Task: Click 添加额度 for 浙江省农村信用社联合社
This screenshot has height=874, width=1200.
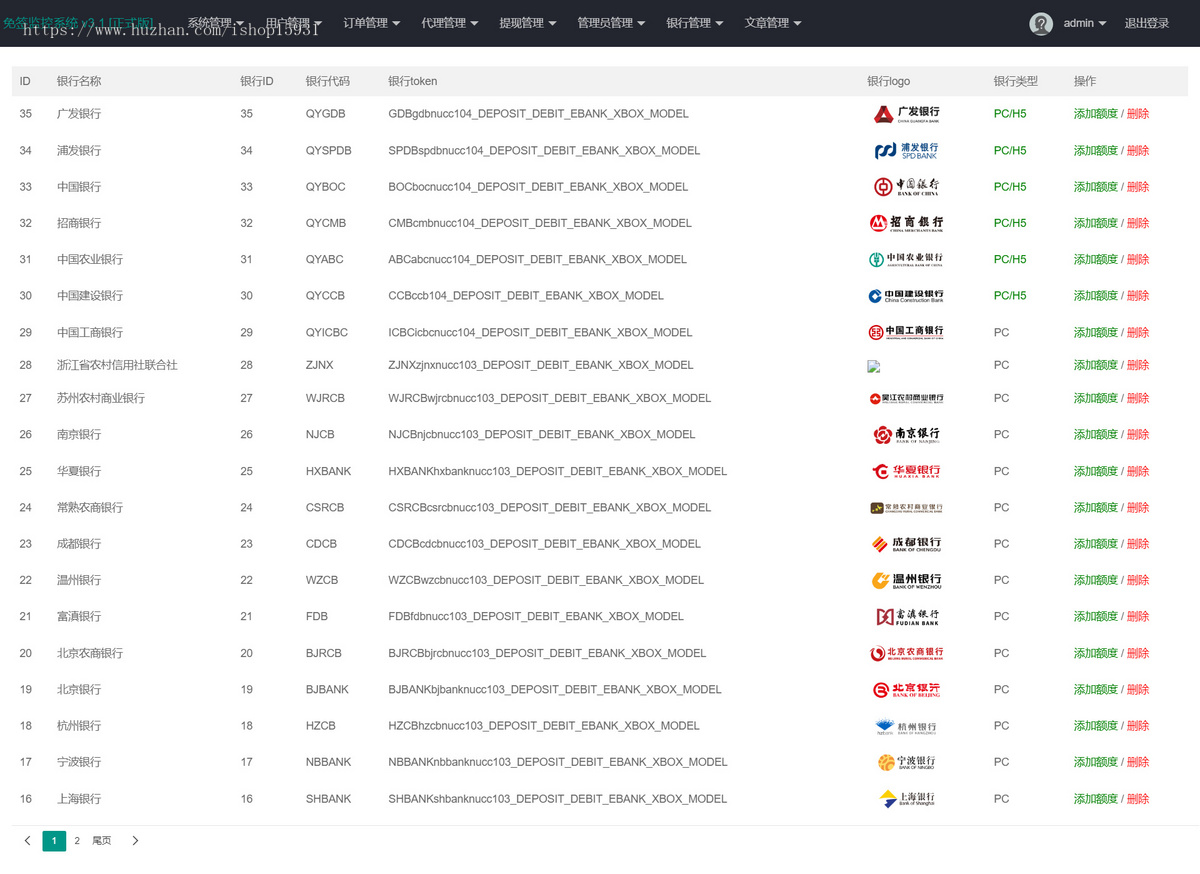Action: (1095, 365)
